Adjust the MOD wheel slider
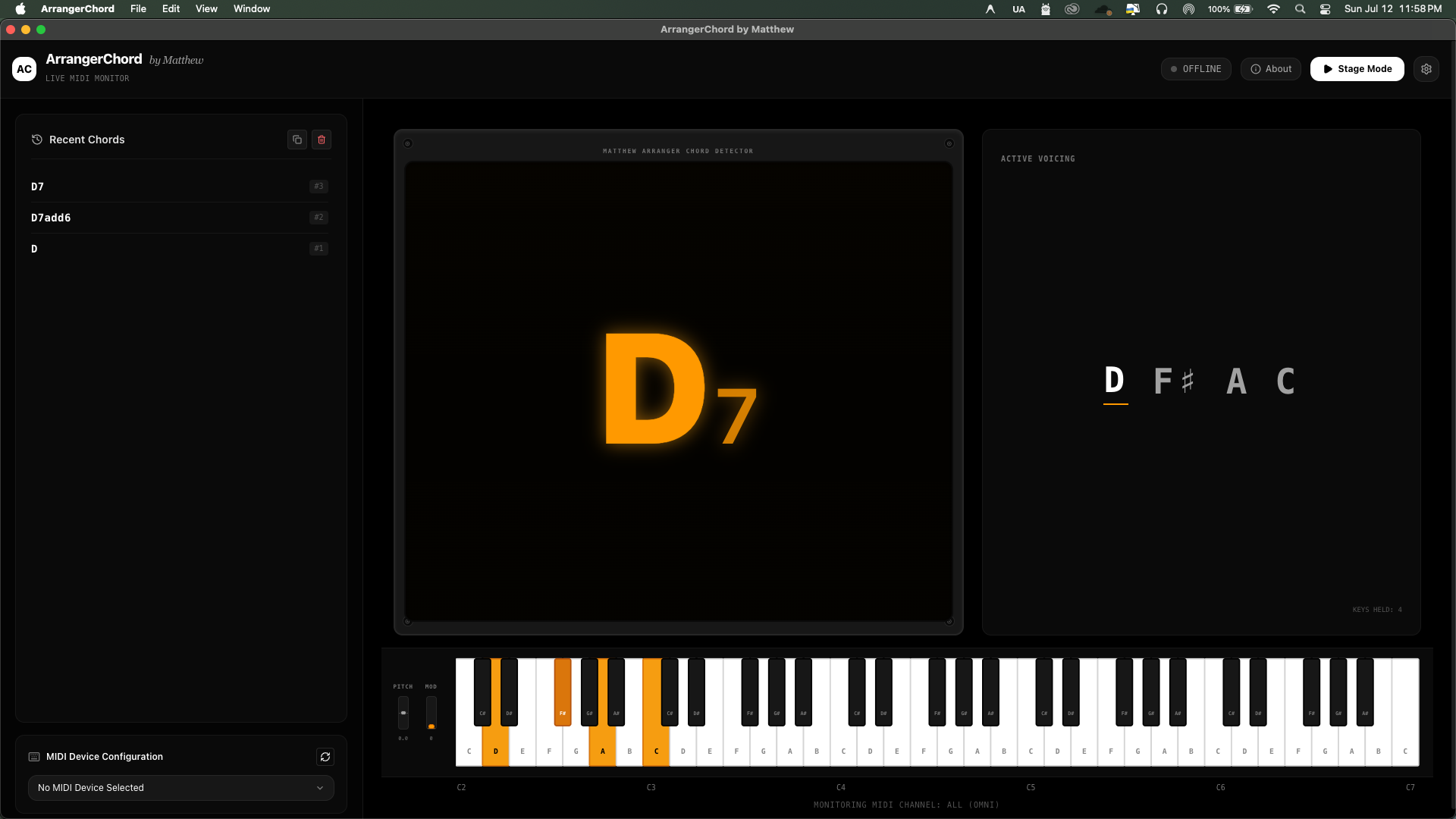1456x819 pixels. pyautogui.click(x=431, y=713)
